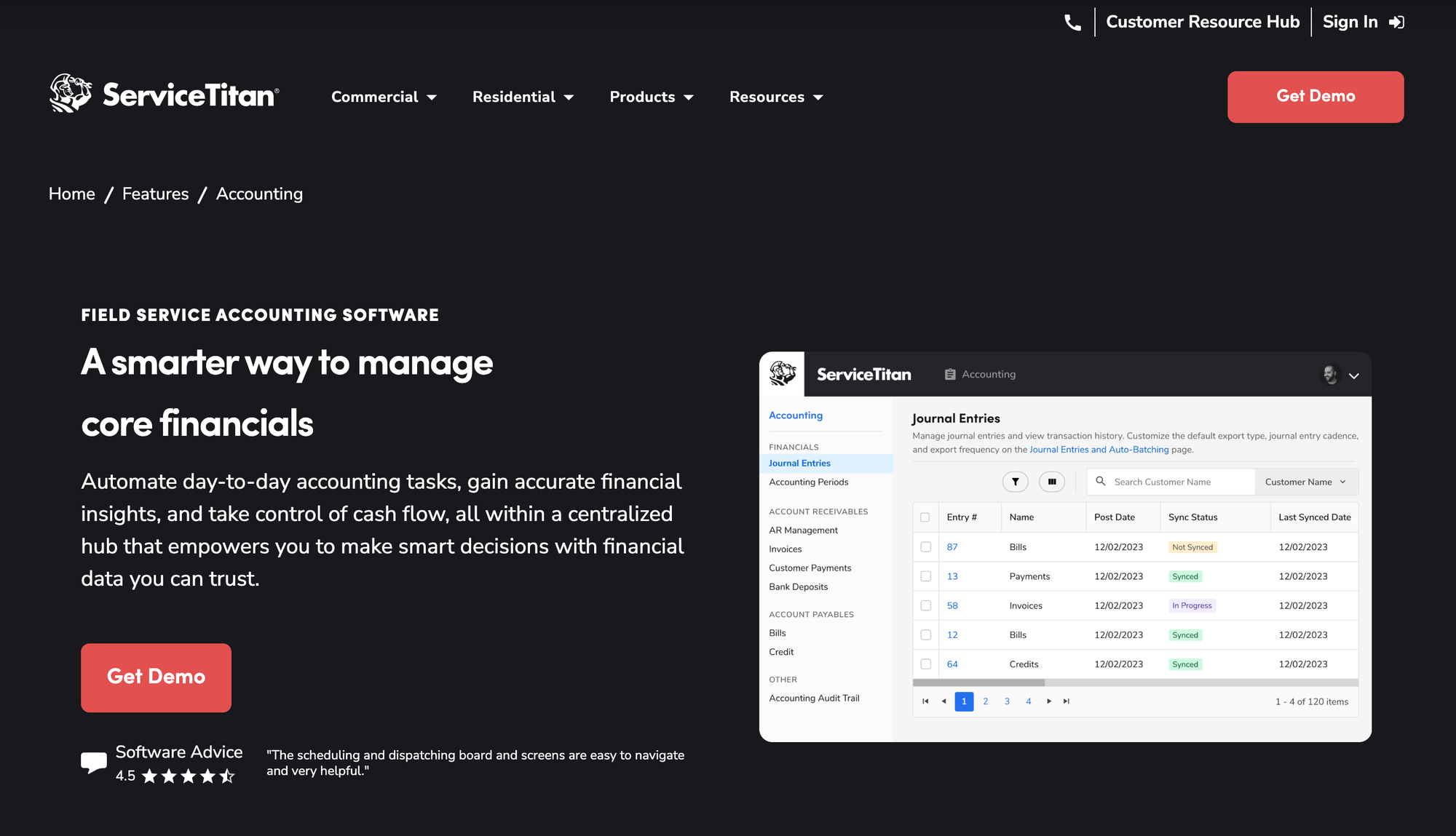Image resolution: width=1456 pixels, height=836 pixels.
Task: Open the Customer Name dropdown
Action: pyautogui.click(x=1305, y=482)
